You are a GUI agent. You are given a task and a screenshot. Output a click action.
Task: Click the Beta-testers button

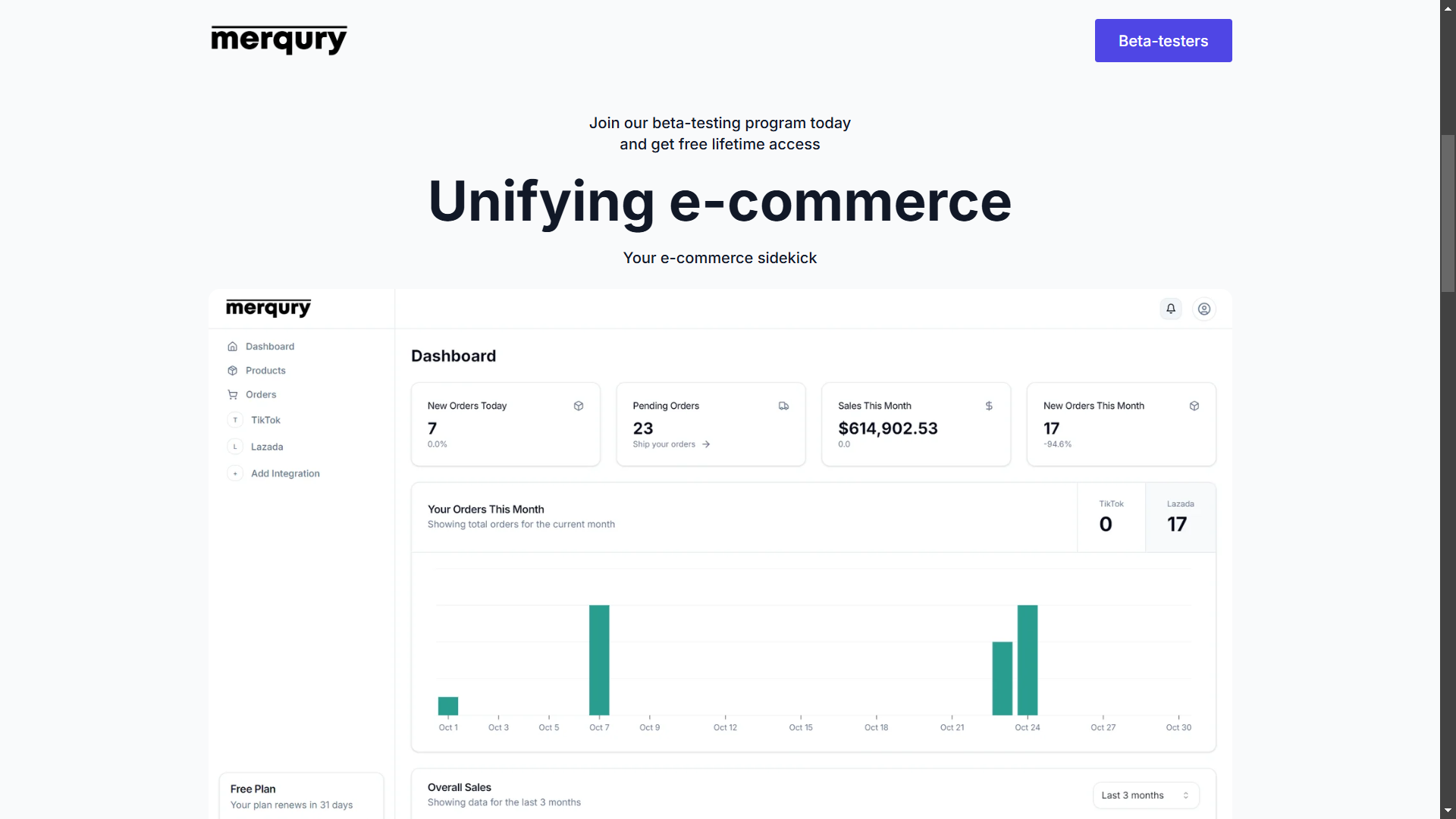pyautogui.click(x=1163, y=40)
